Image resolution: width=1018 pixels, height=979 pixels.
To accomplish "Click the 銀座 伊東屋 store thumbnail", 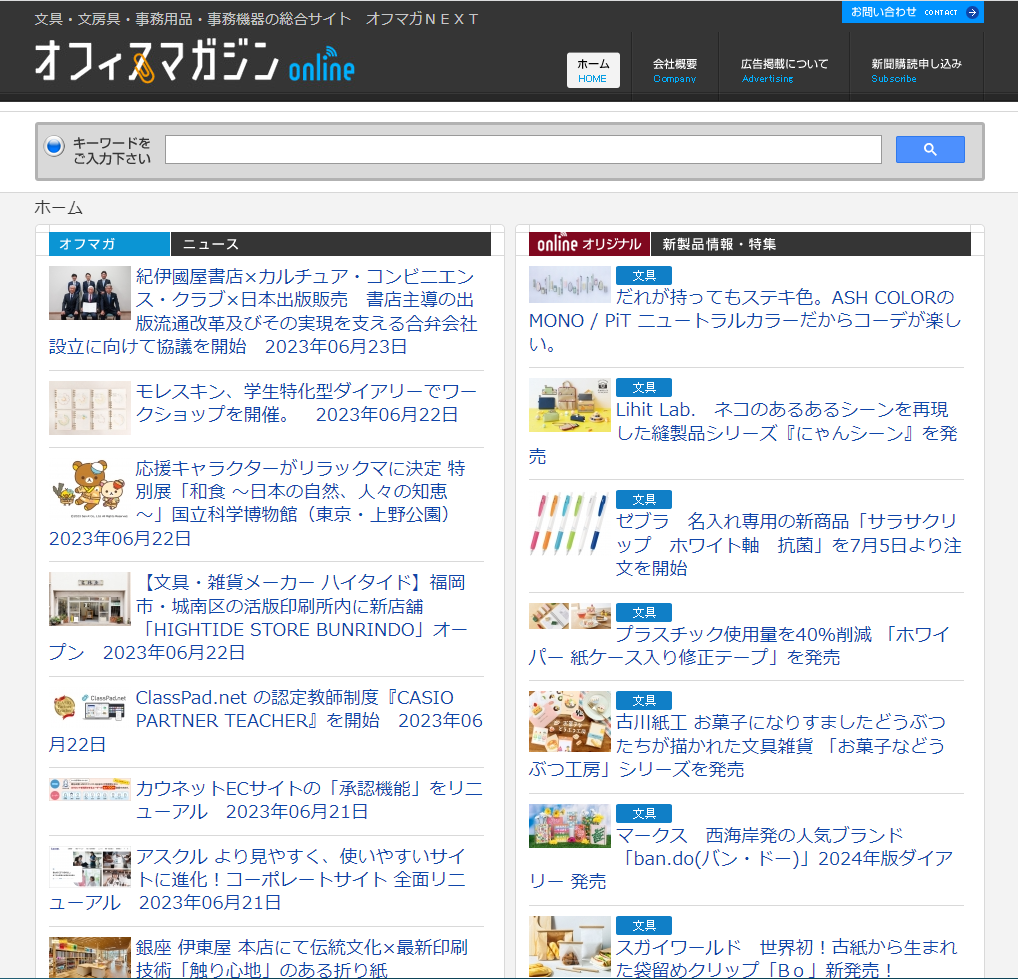I will point(90,958).
